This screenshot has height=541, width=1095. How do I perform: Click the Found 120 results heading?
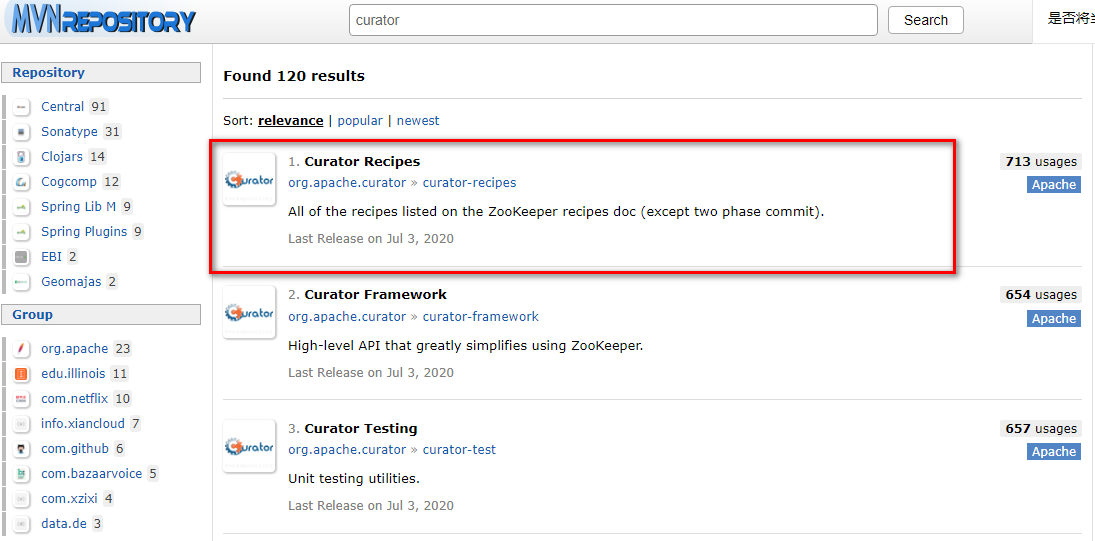294,76
